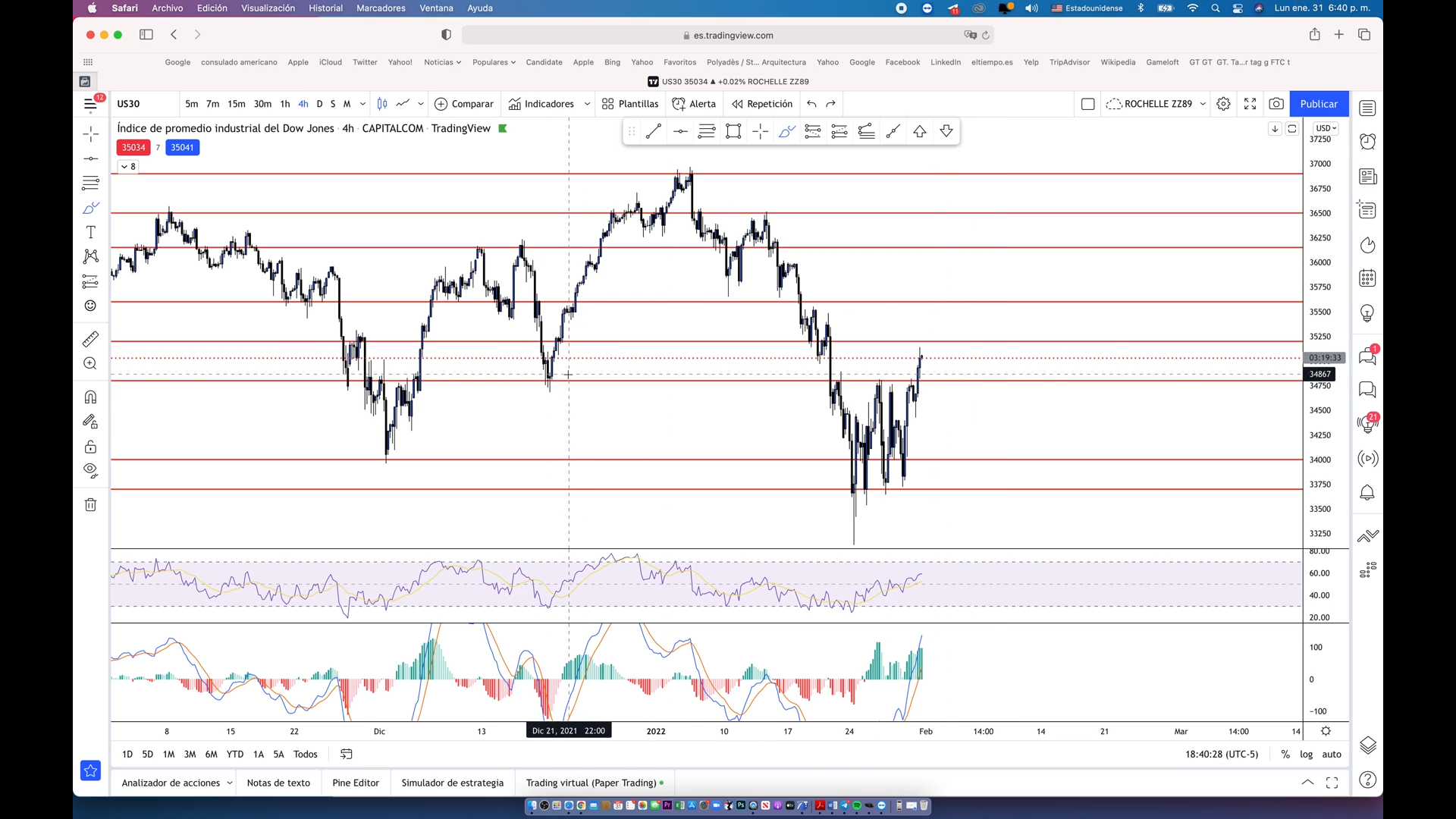Image resolution: width=1456 pixels, height=819 pixels.
Task: Open the notifications bell on right sidebar
Action: pos(1367,493)
